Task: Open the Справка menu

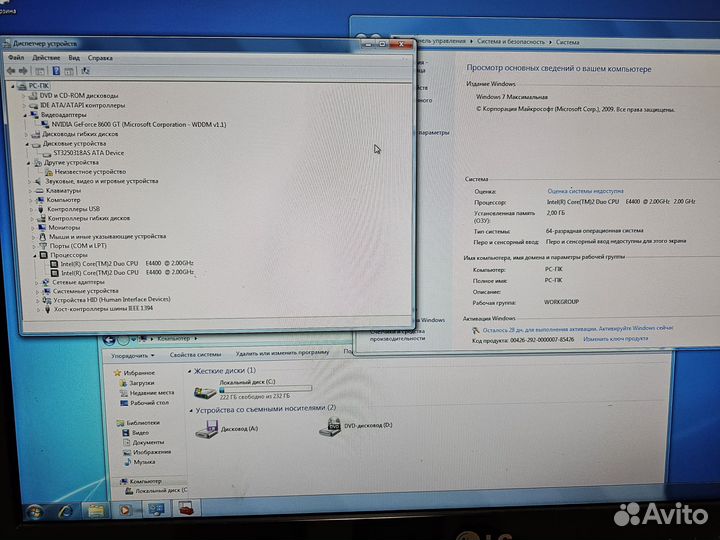Action: point(100,58)
